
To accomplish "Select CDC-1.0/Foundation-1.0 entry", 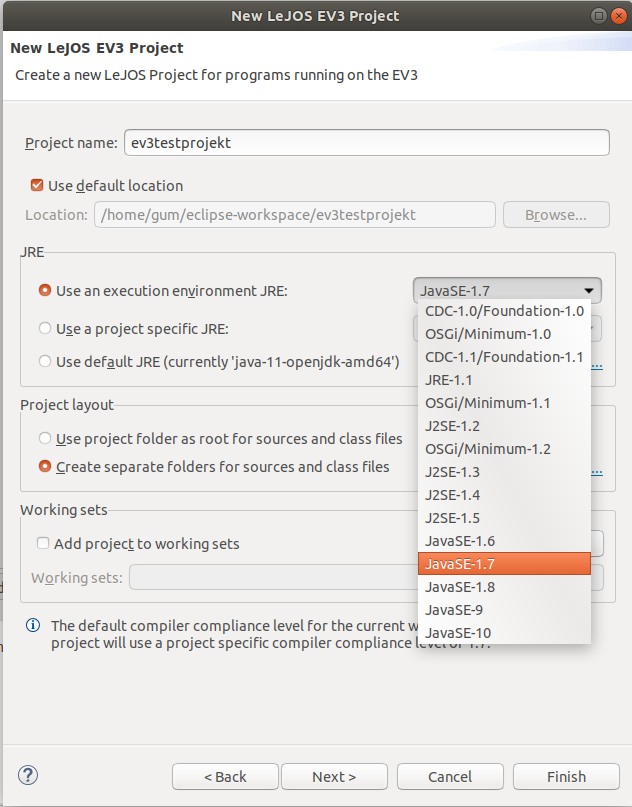I will pos(504,311).
